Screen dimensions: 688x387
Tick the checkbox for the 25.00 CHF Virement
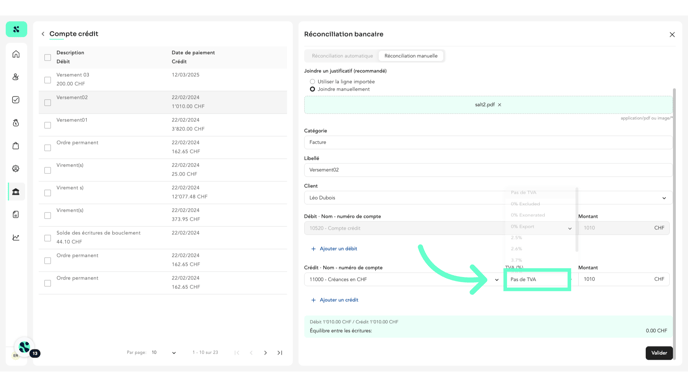47,170
